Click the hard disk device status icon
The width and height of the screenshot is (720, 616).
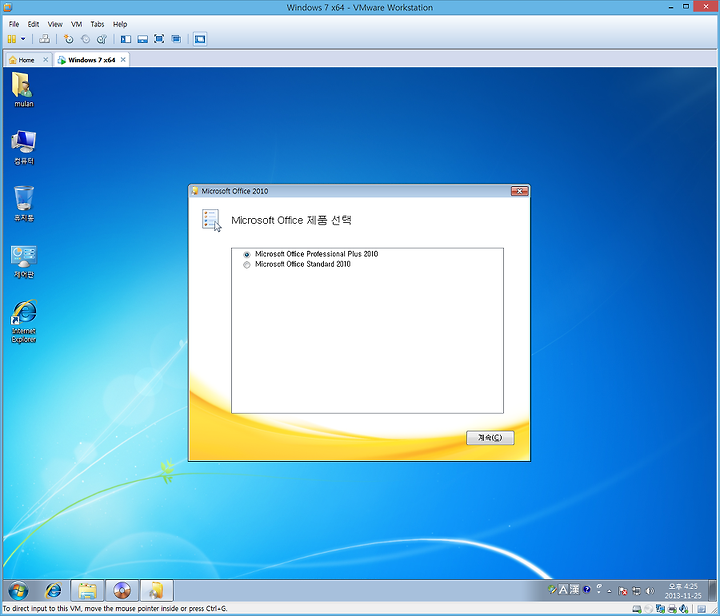pyautogui.click(x=637, y=609)
